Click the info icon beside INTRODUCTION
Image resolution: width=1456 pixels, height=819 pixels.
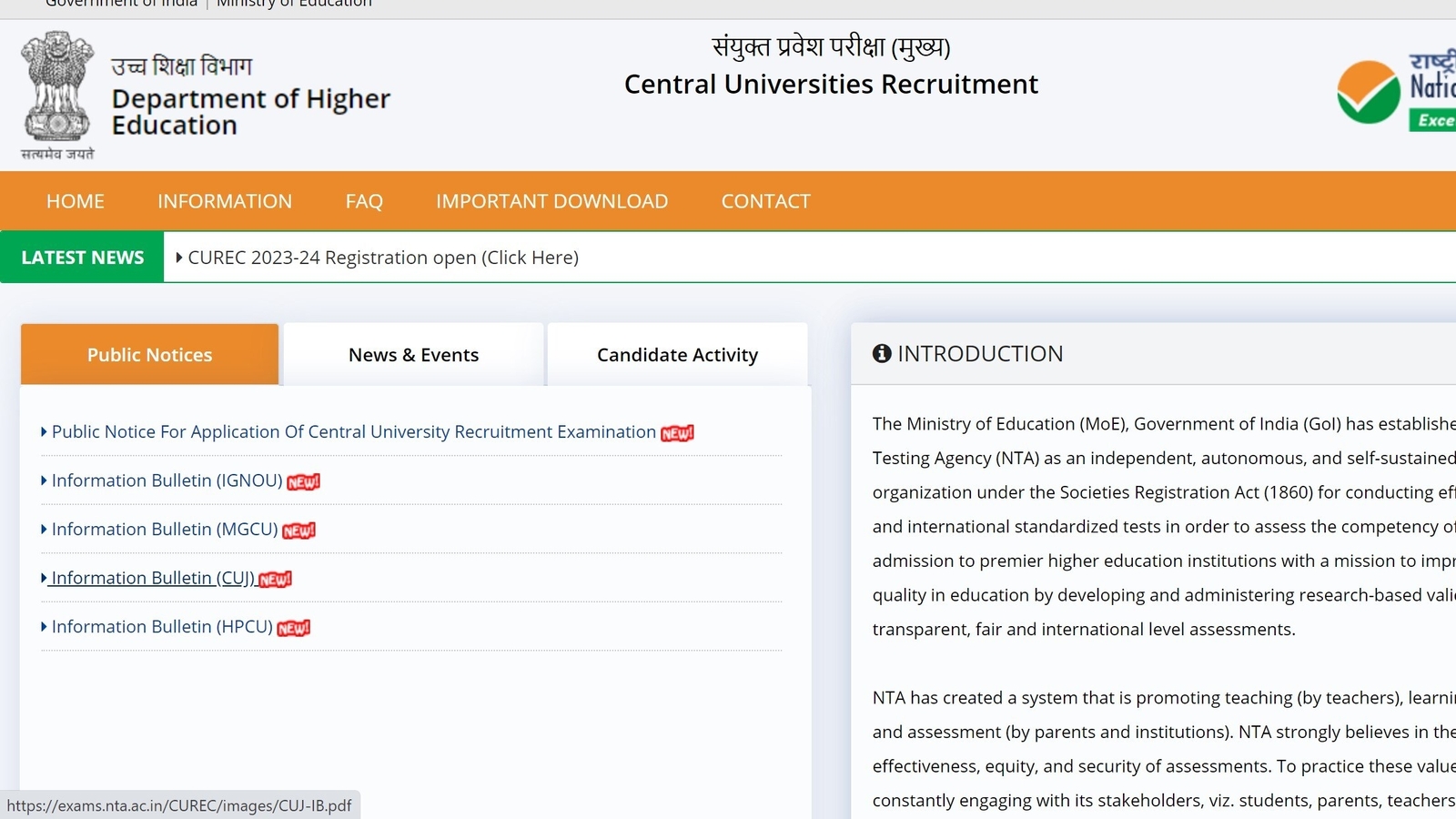(x=882, y=353)
